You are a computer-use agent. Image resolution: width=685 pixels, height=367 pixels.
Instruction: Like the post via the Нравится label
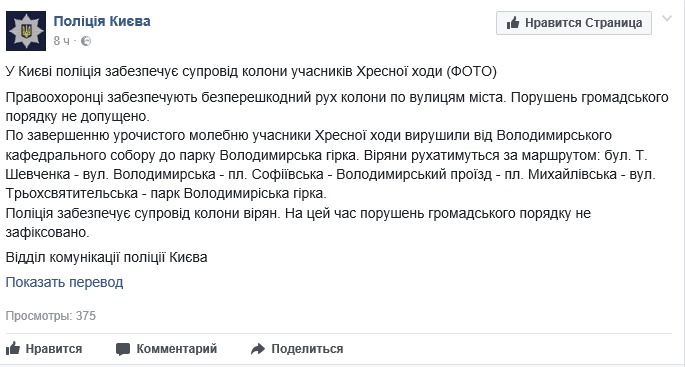54,349
